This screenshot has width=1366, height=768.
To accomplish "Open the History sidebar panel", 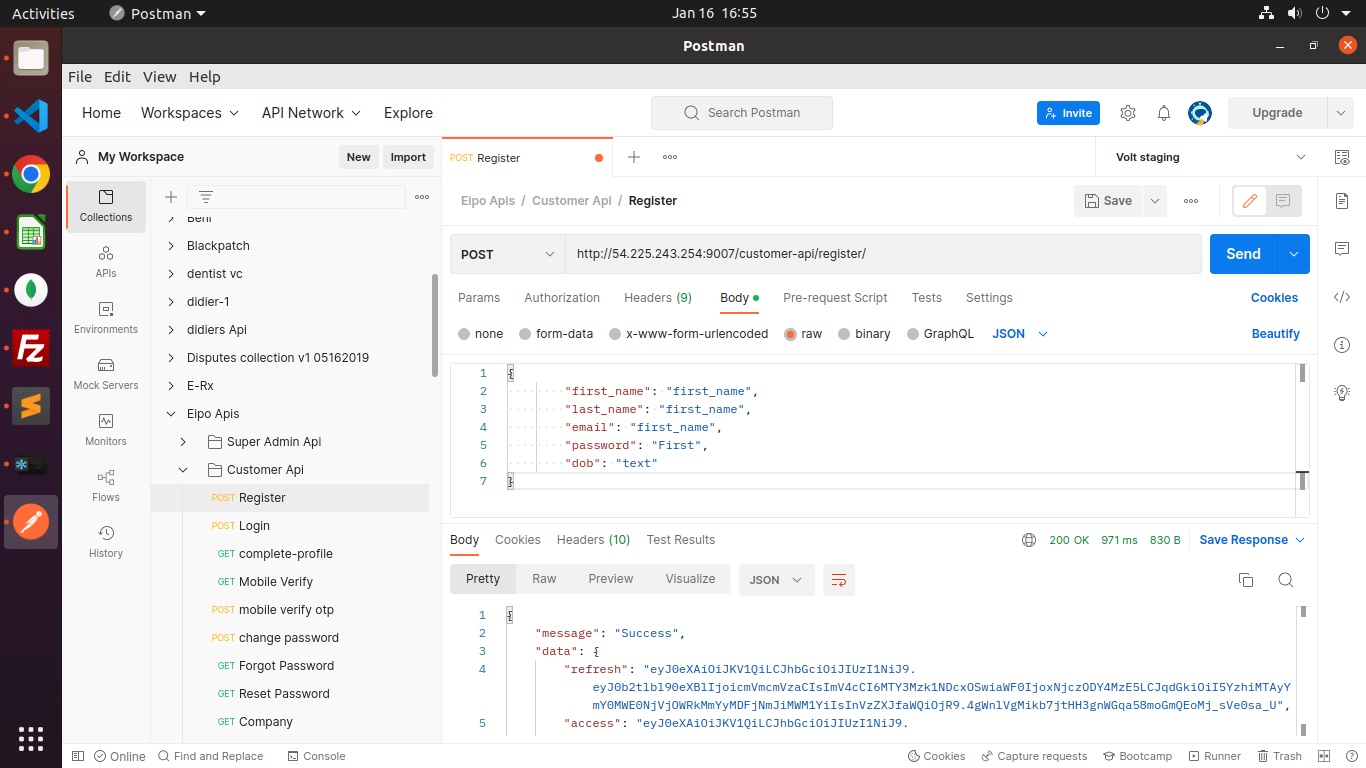I will [x=105, y=541].
